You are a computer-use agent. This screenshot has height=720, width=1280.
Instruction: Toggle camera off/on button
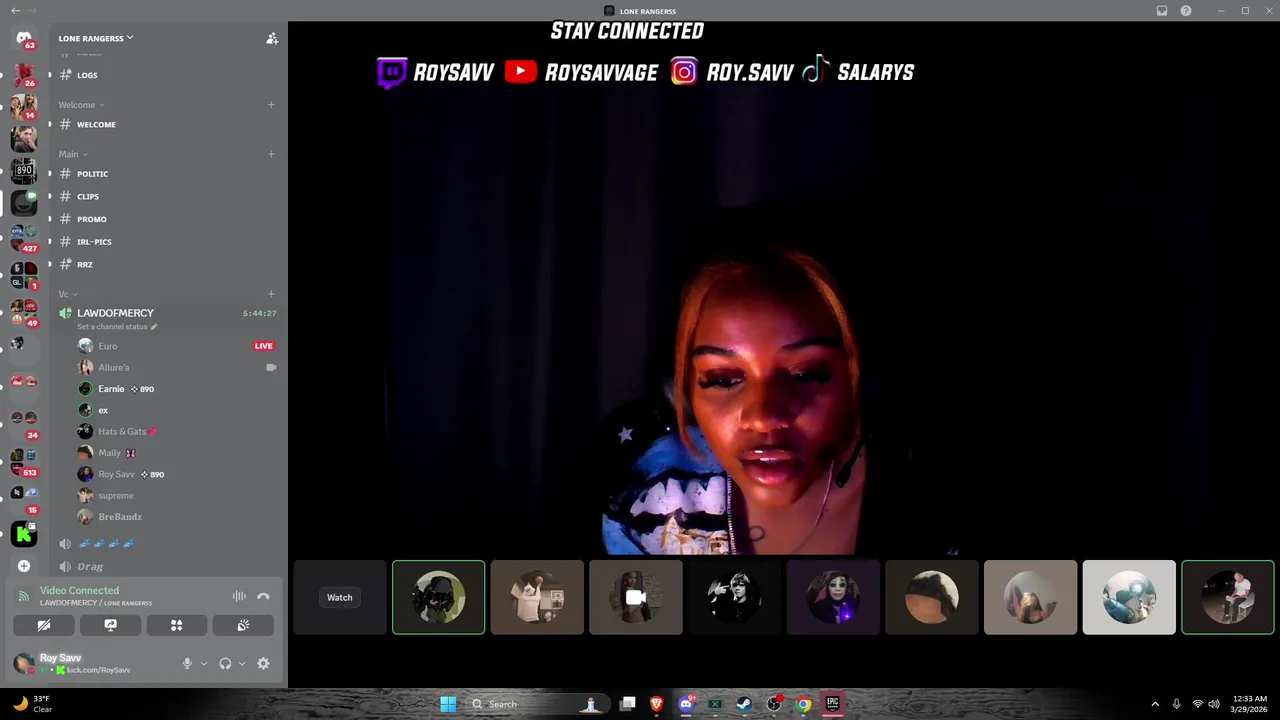point(44,625)
